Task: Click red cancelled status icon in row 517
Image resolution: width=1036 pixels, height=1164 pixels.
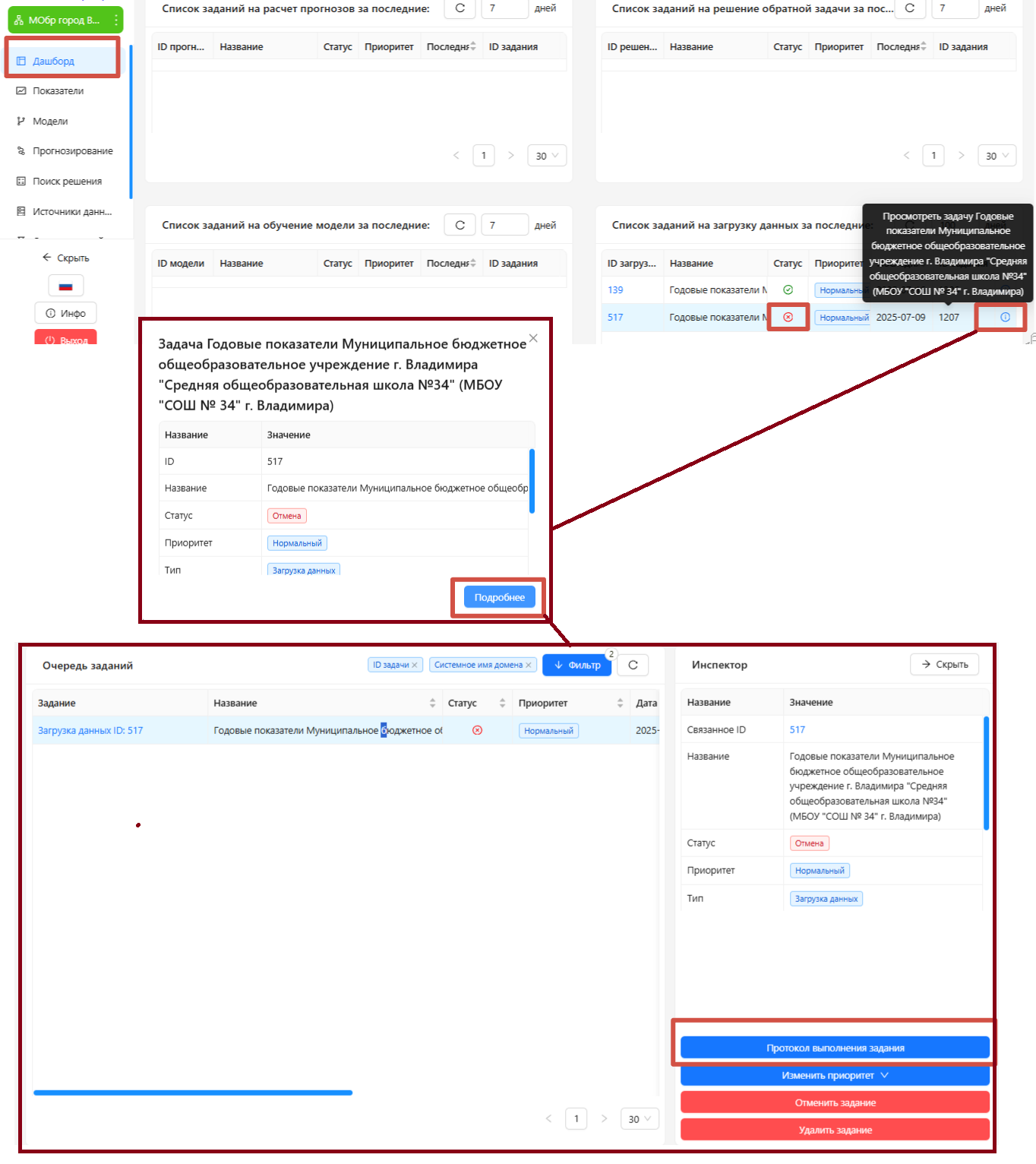Action: [788, 318]
